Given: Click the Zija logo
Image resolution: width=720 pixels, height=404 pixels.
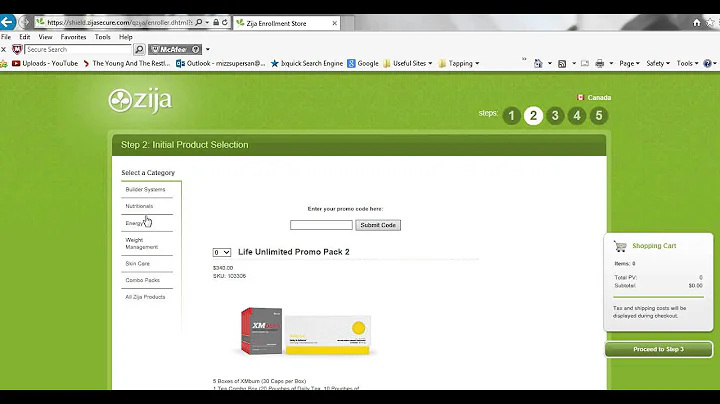Looking at the screenshot, I should tap(140, 101).
